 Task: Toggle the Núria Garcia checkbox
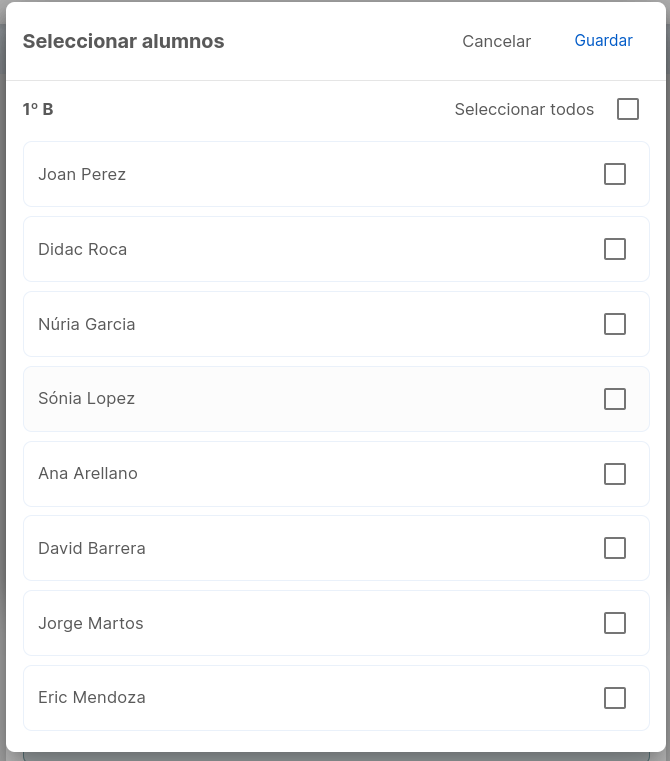coord(615,324)
